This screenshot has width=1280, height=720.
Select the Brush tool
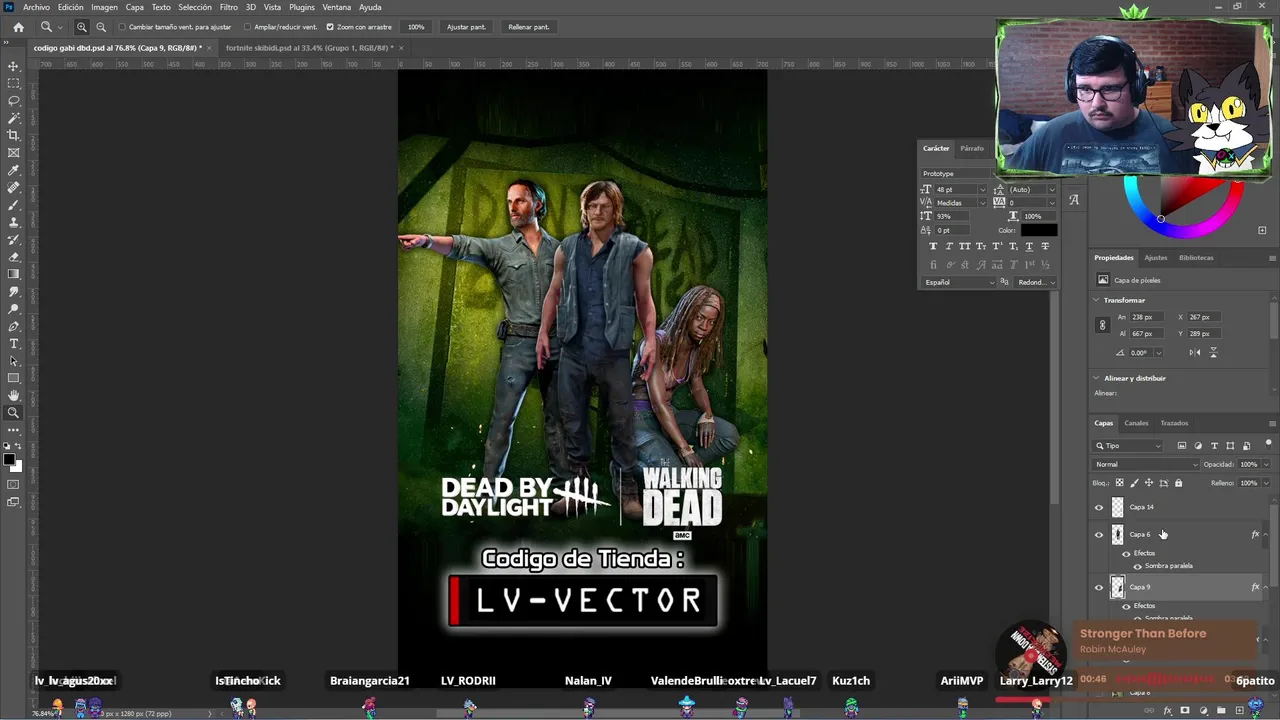pos(13,205)
